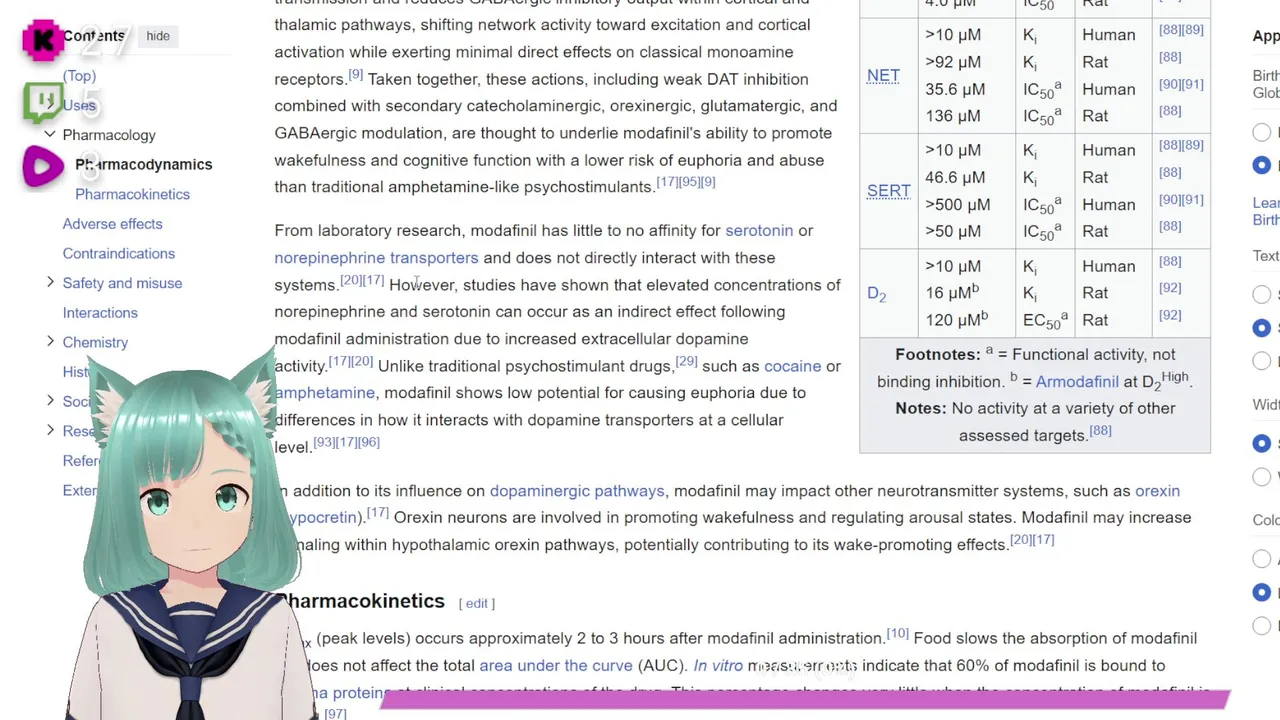The image size is (1280, 720).
Task: Click the >50 μM table value
Action: (x=953, y=231)
